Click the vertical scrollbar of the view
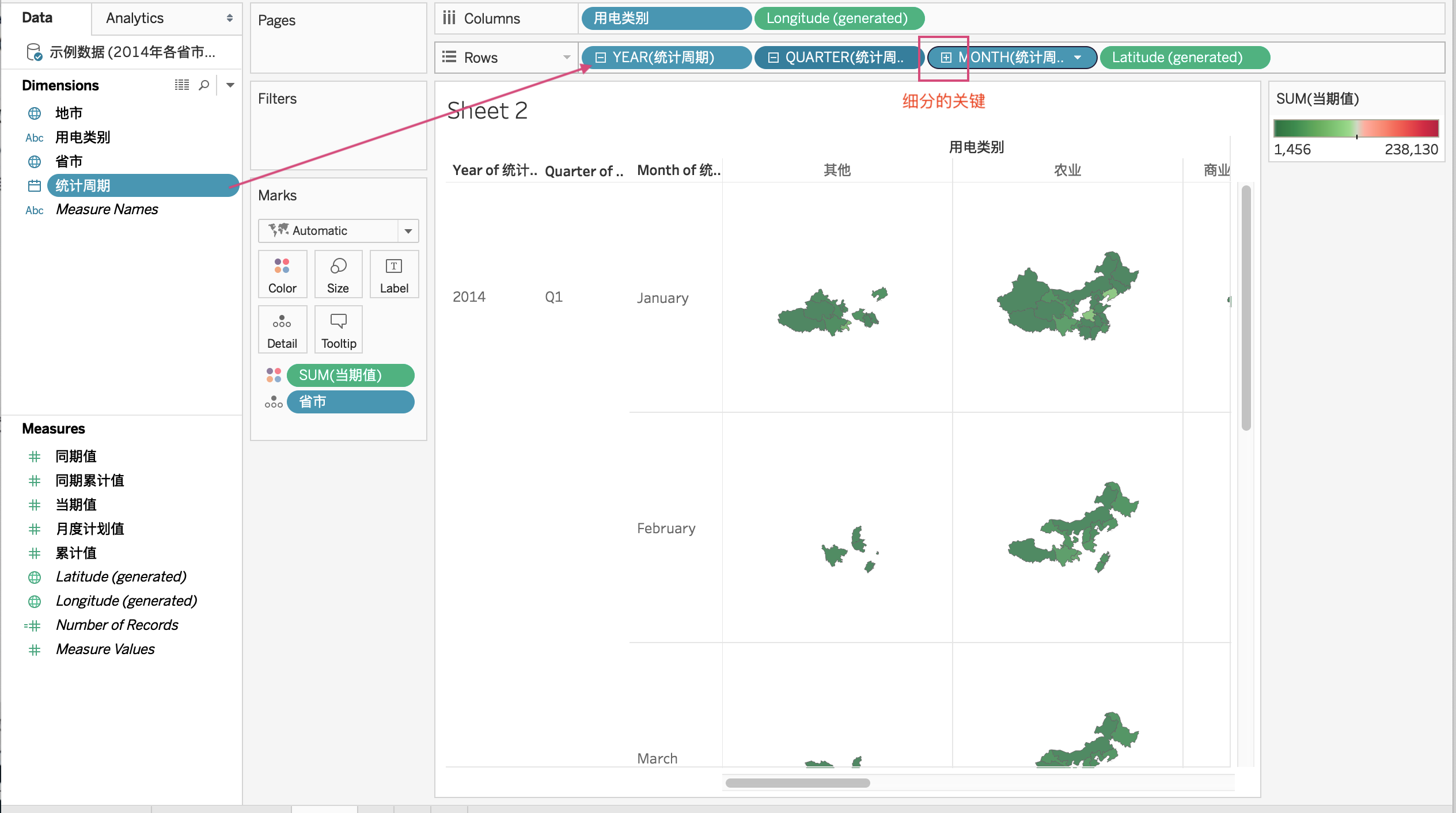Screen dimensions: 1456x813 pos(1246,307)
